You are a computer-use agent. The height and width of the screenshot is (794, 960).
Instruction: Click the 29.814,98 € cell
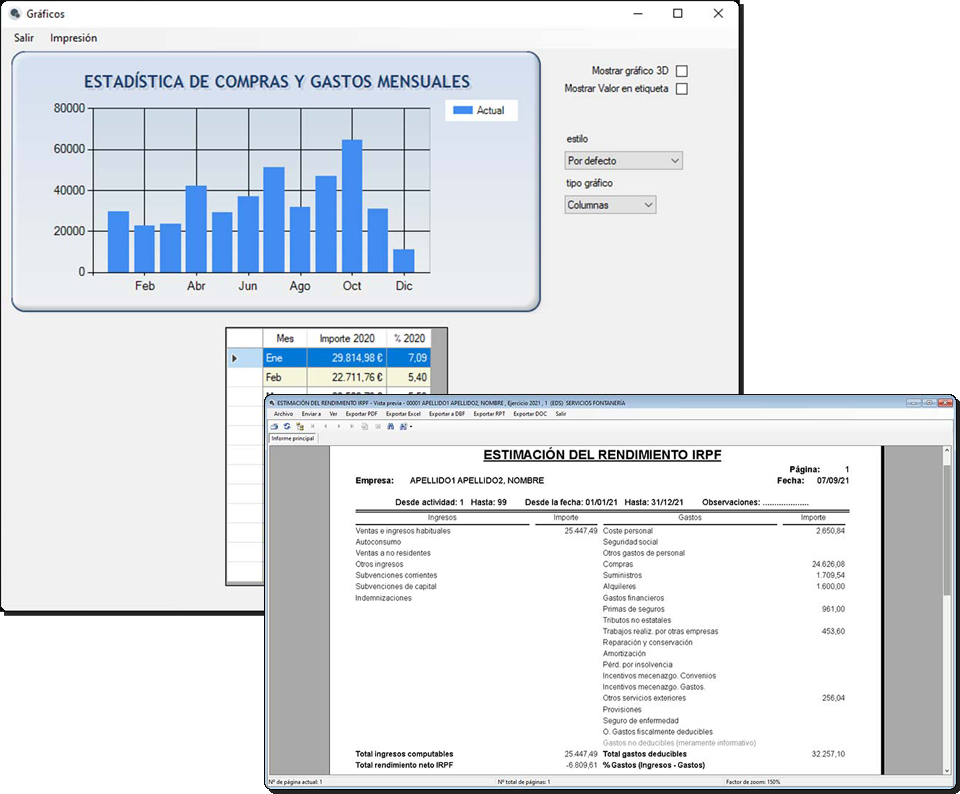coord(347,358)
